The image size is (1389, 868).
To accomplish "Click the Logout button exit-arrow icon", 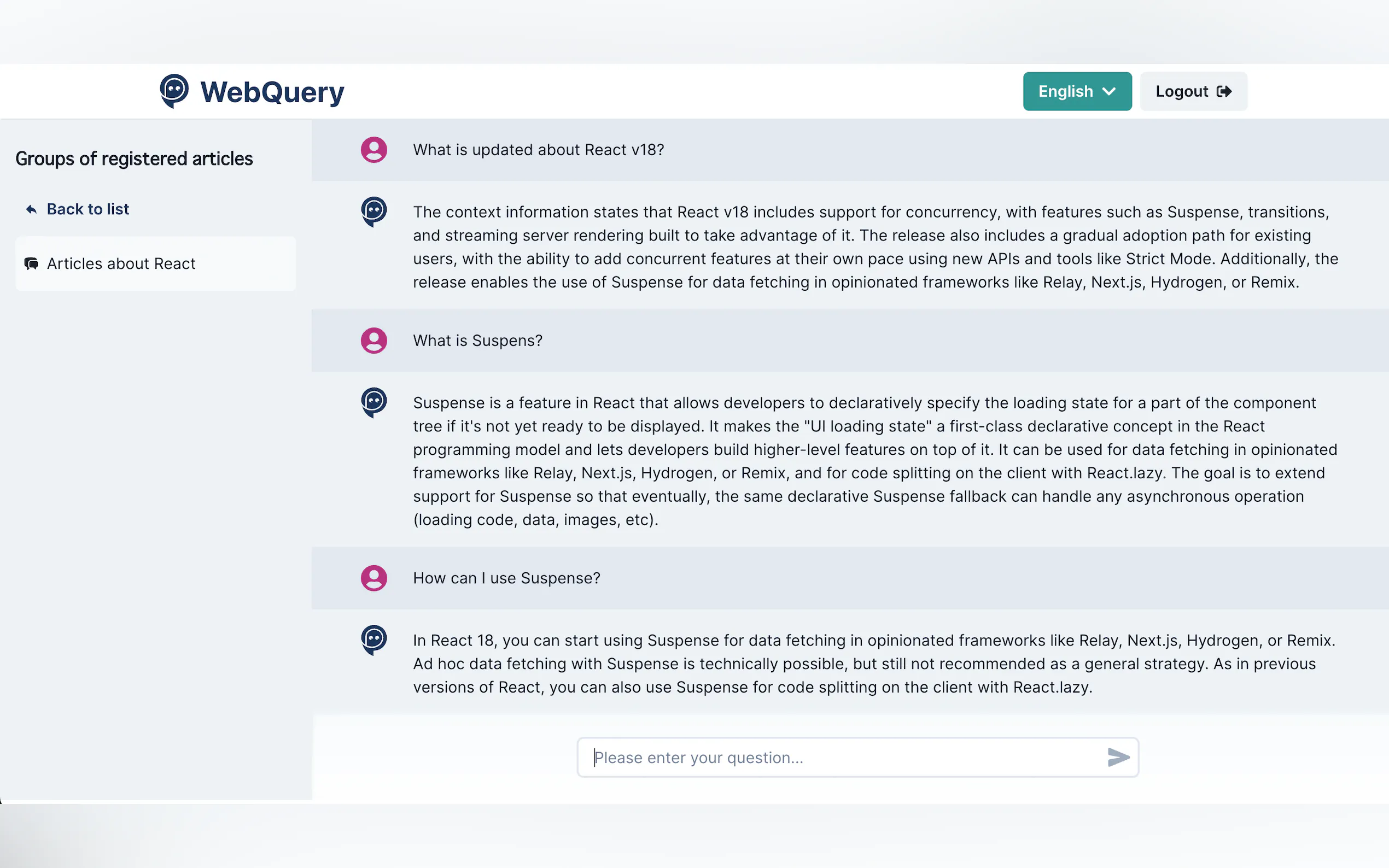I will pos(1224,91).
